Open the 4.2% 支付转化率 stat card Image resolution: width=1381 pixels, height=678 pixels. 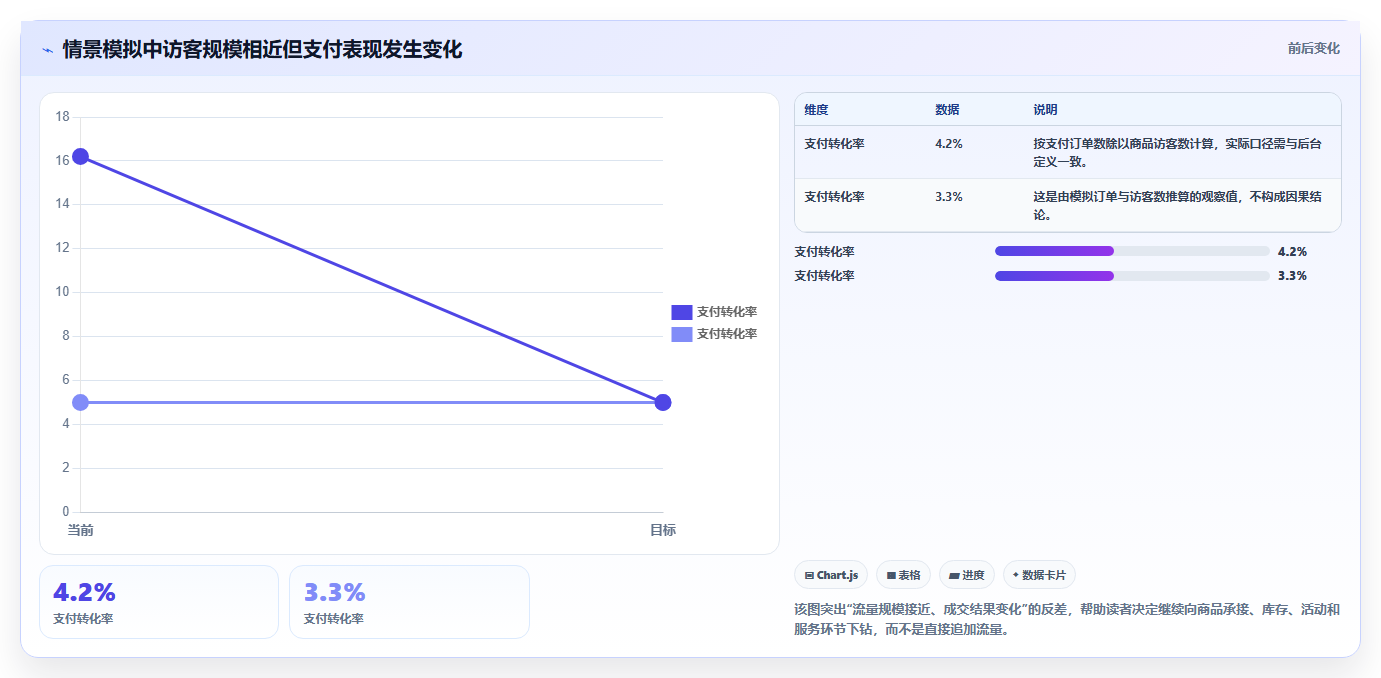(x=159, y=602)
